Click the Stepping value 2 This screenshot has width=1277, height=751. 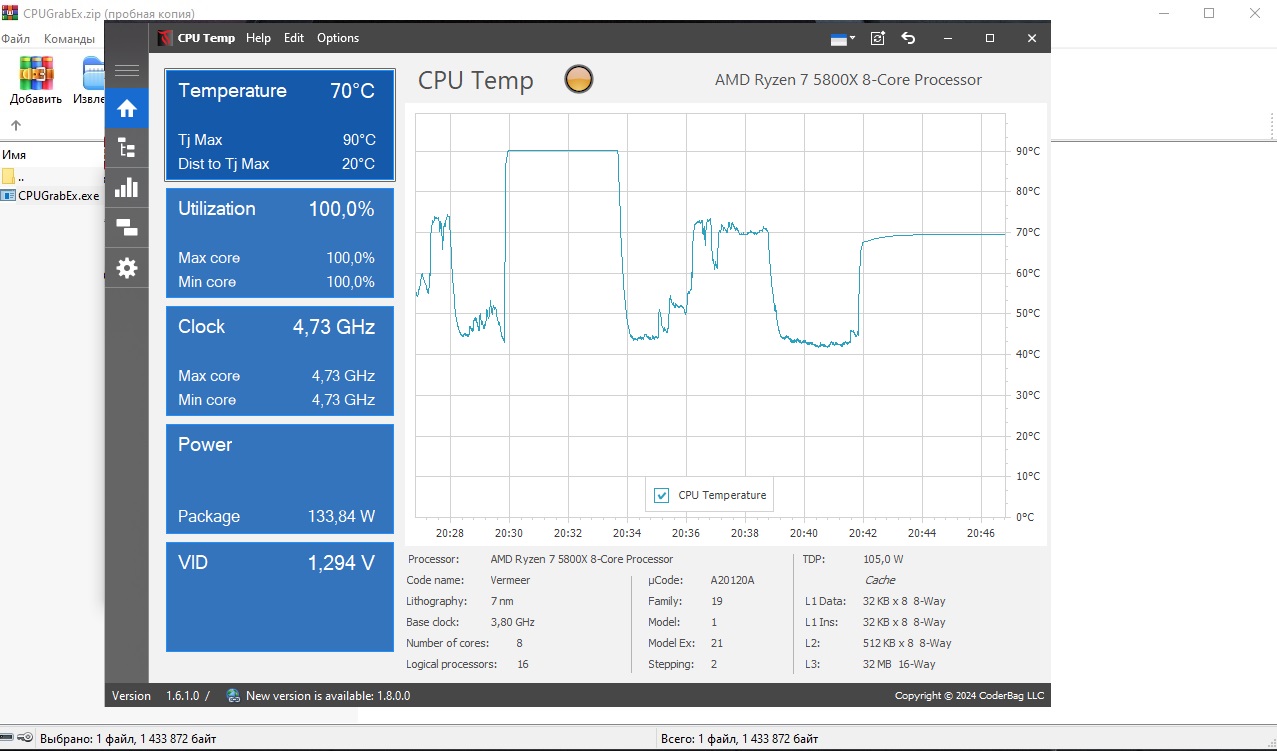[714, 664]
